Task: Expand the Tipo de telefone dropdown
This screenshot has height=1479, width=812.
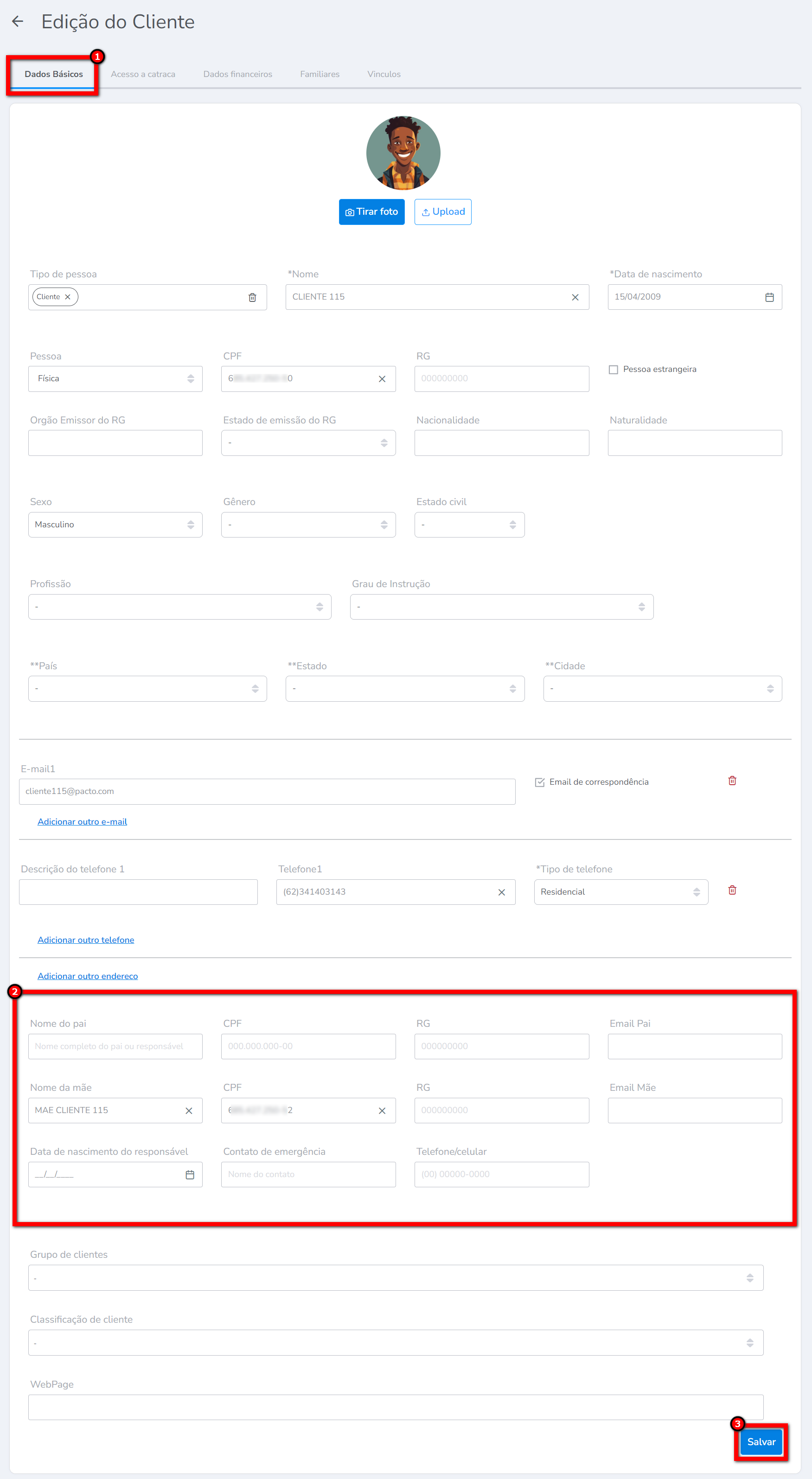Action: point(620,892)
